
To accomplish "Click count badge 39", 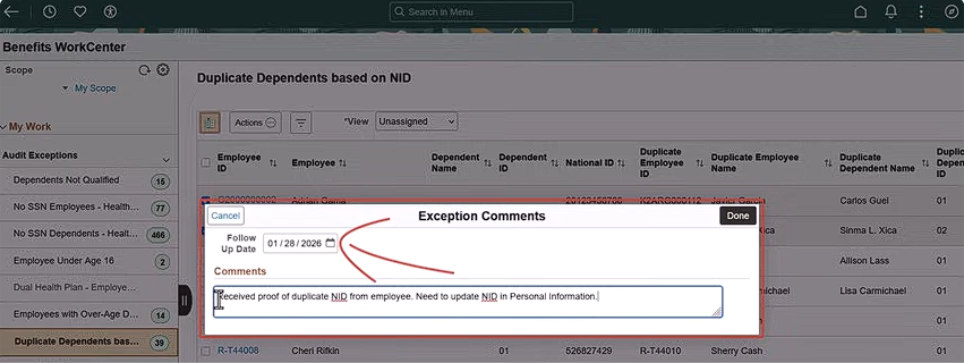I will point(160,343).
